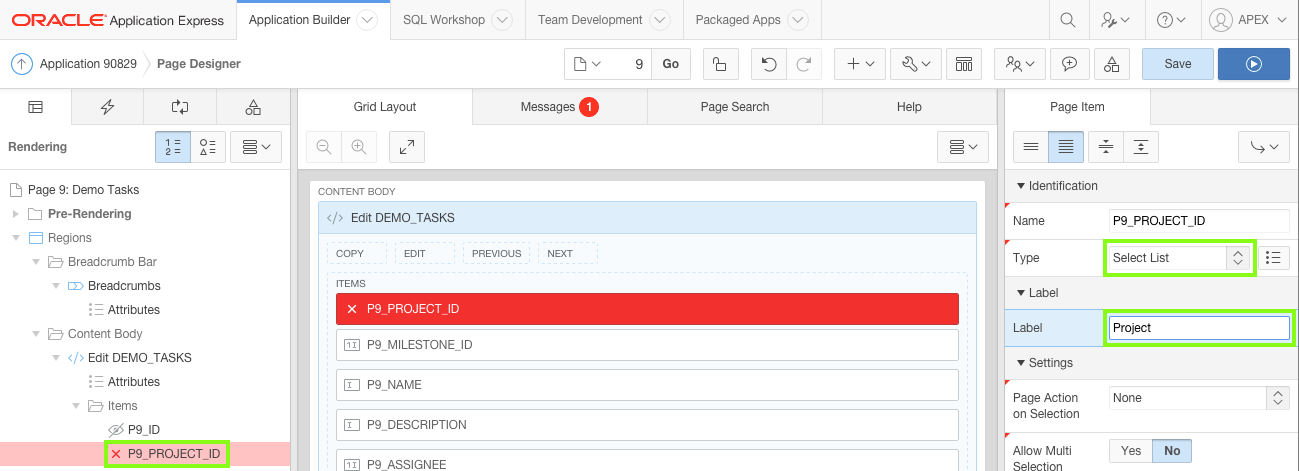Switch to Page Shared Components tab

(253, 107)
